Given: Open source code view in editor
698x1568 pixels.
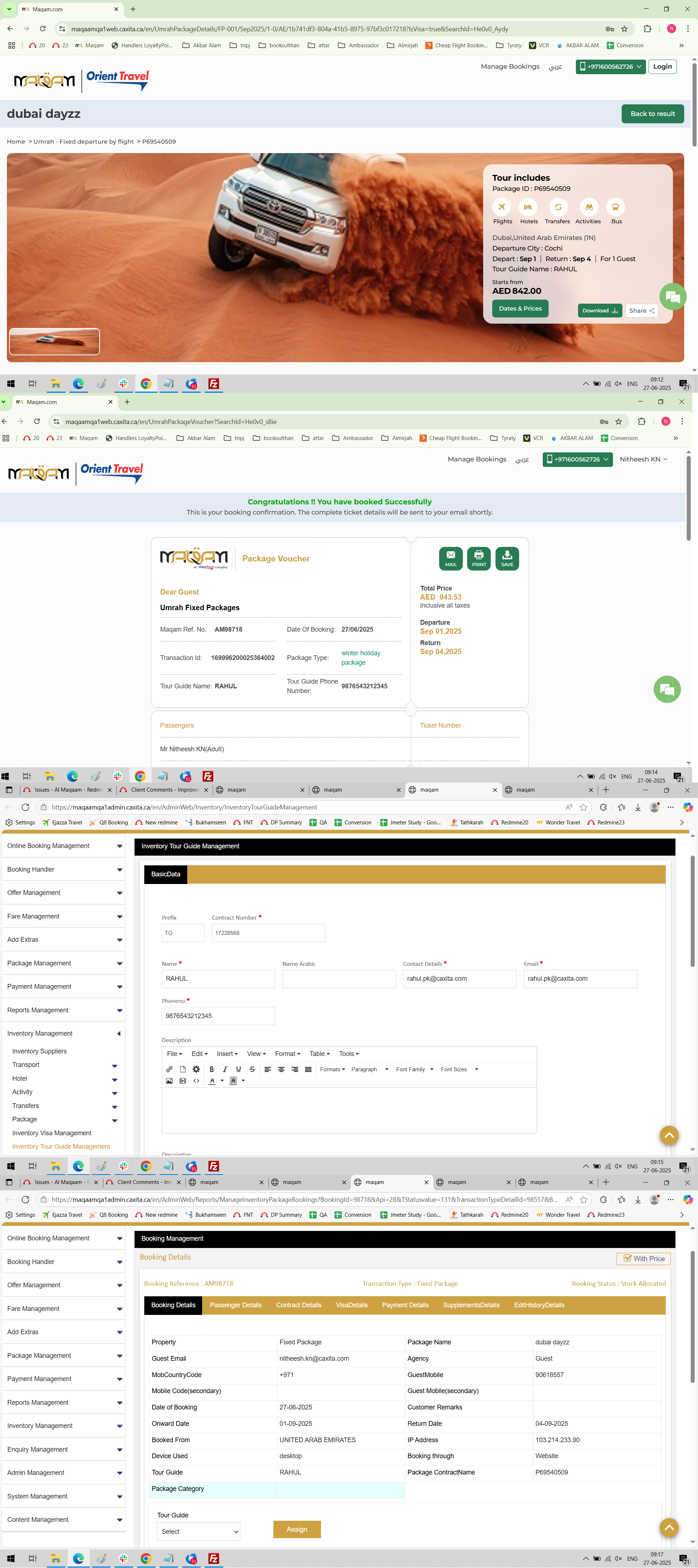Looking at the screenshot, I should pos(196,1080).
